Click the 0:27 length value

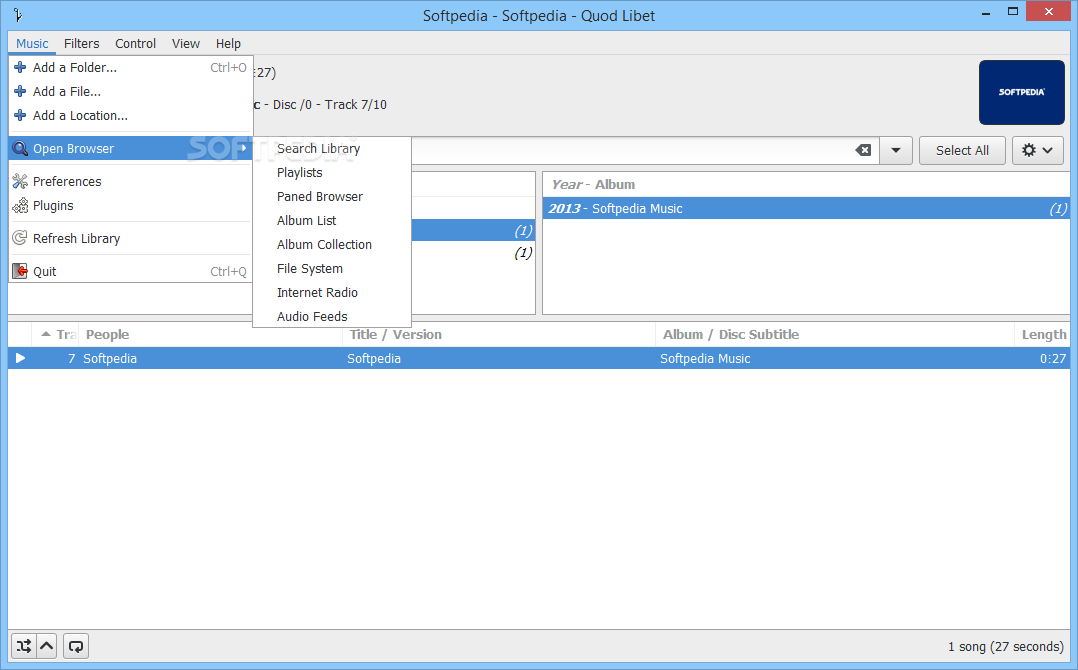point(1053,359)
